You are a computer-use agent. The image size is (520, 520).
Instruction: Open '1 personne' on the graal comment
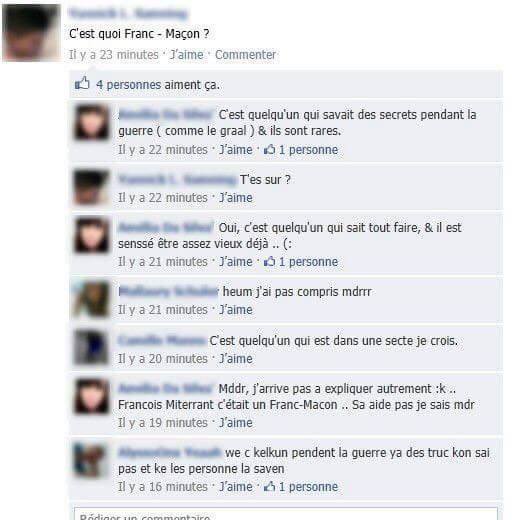(x=308, y=150)
